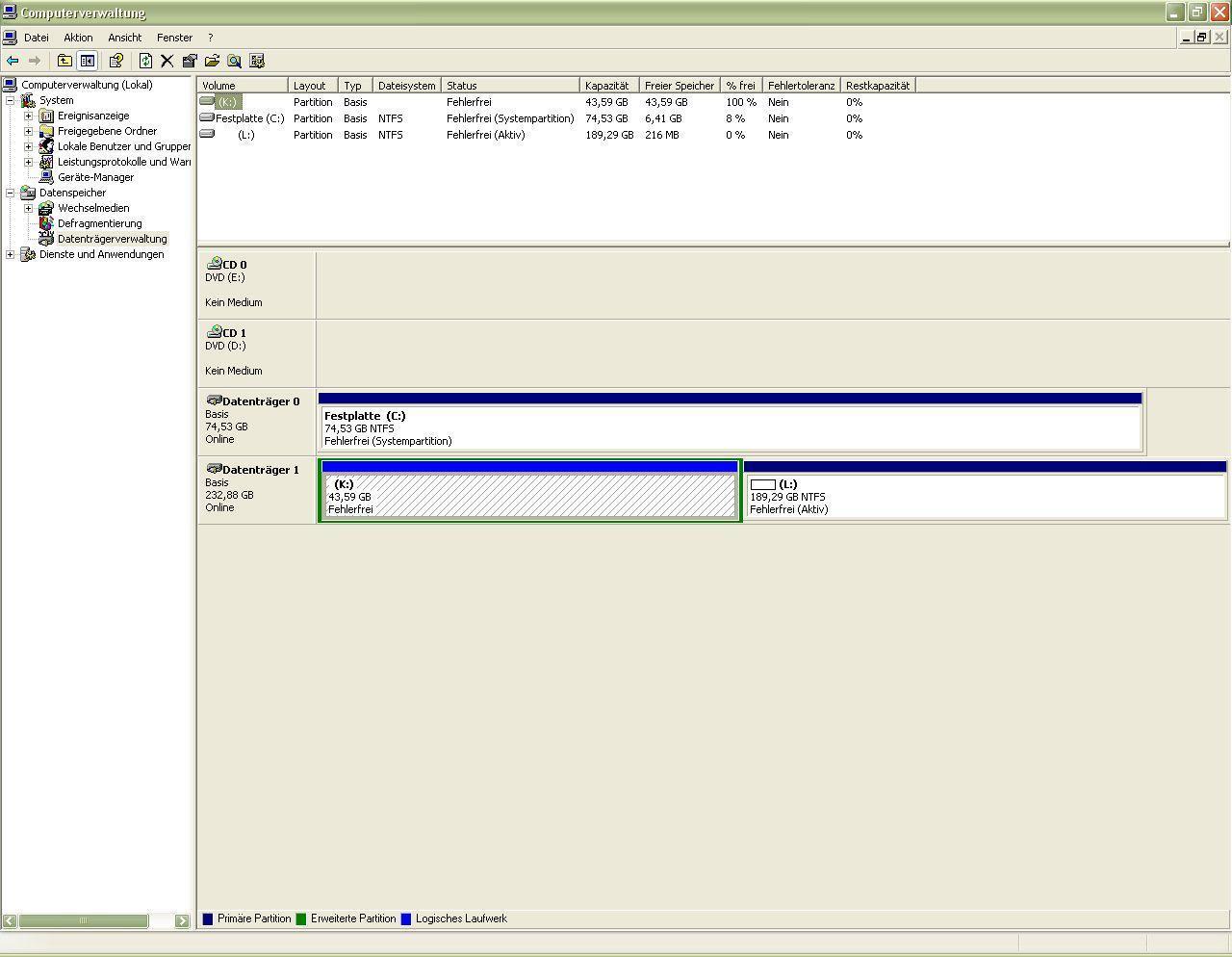1232x957 pixels.
Task: Sort by Status column header
Action: (x=510, y=86)
